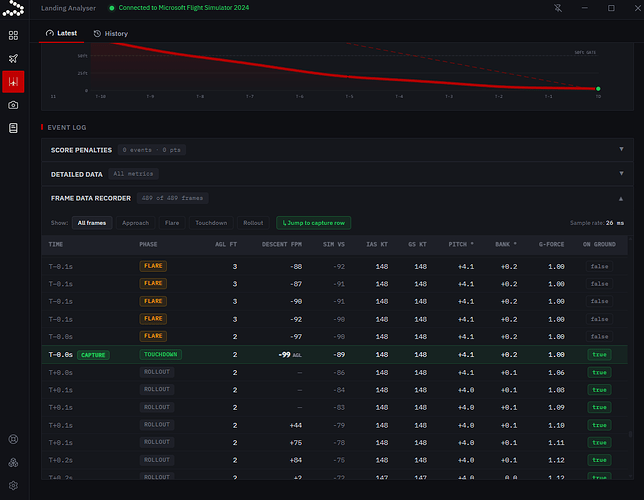Open the logbook document sidebar icon
The width and height of the screenshot is (644, 500).
(x=13, y=128)
